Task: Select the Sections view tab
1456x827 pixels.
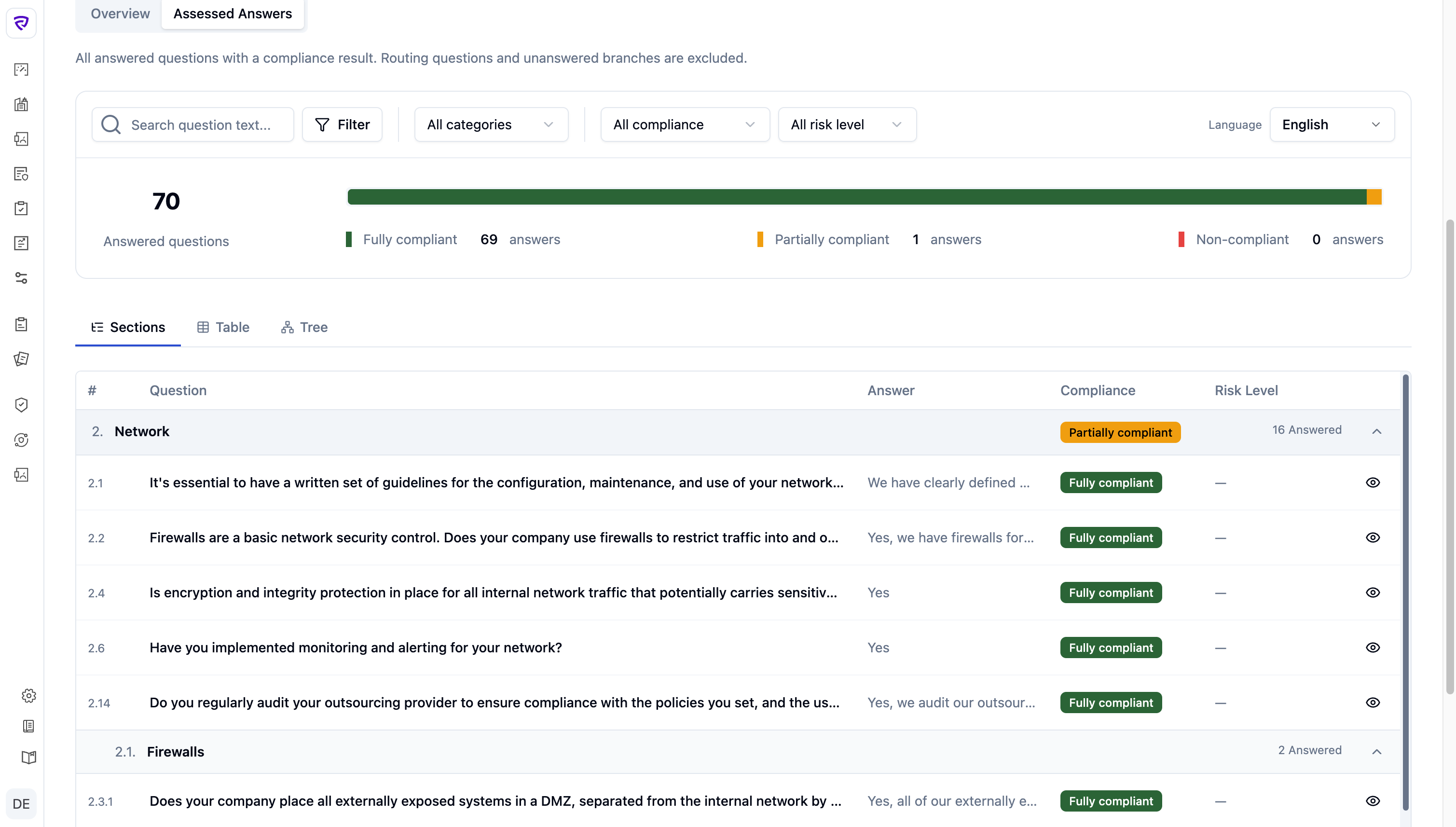Action: click(128, 327)
